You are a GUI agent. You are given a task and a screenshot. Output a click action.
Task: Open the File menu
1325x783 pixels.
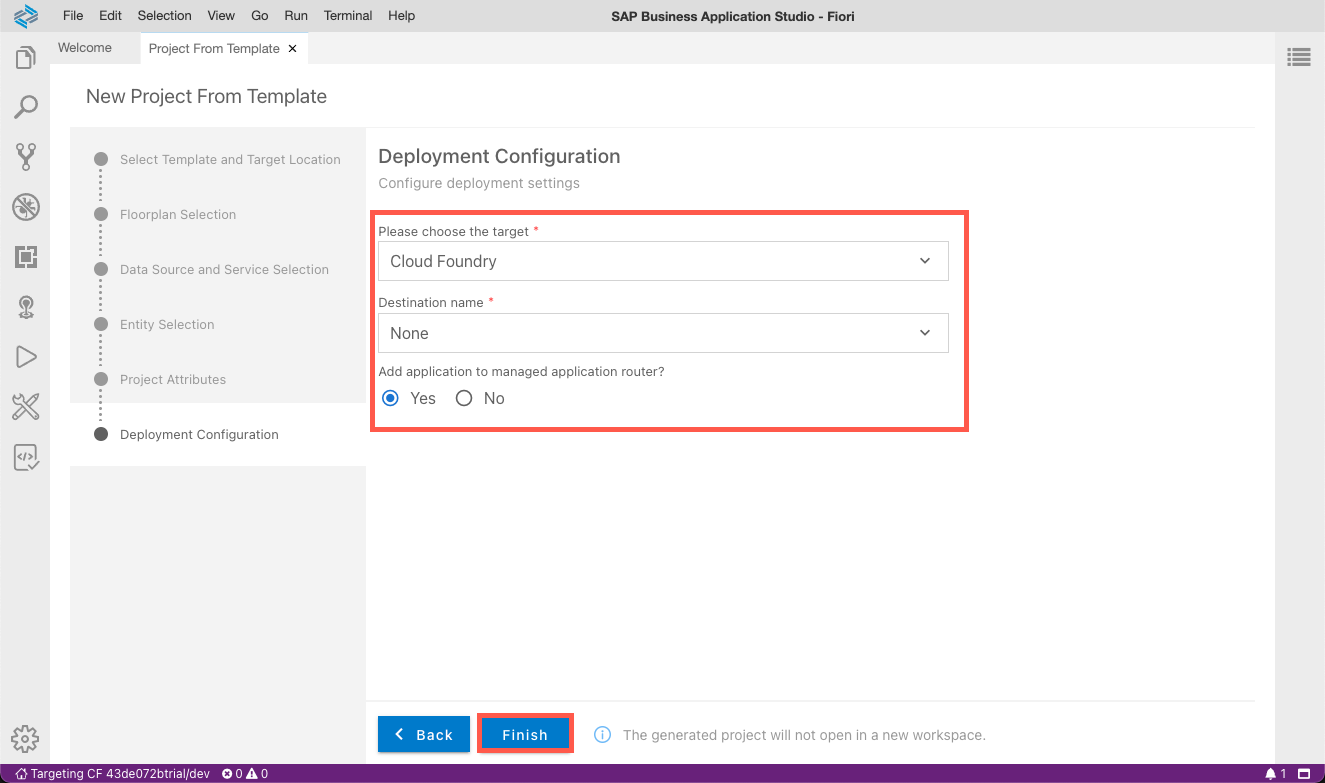(73, 16)
